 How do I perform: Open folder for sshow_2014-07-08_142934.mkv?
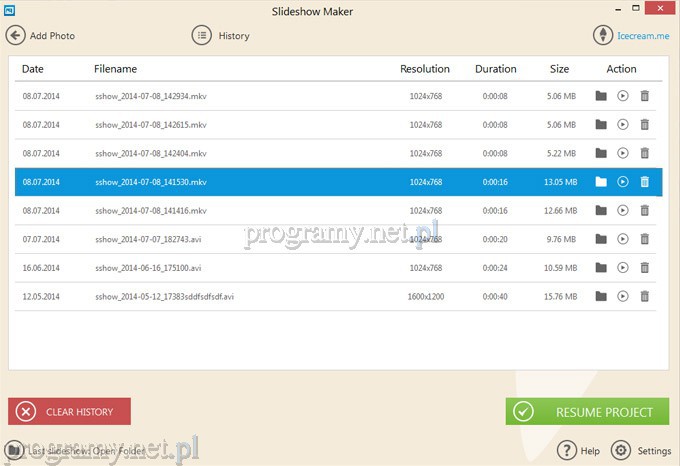(x=601, y=97)
